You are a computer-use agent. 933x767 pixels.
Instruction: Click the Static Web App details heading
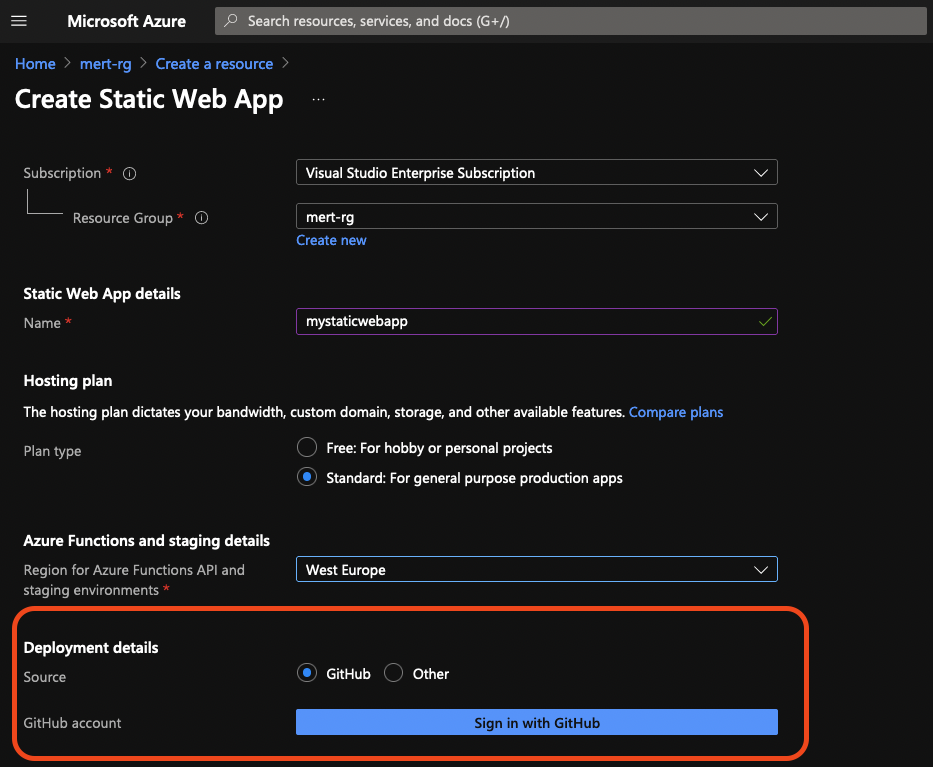pyautogui.click(x=102, y=294)
